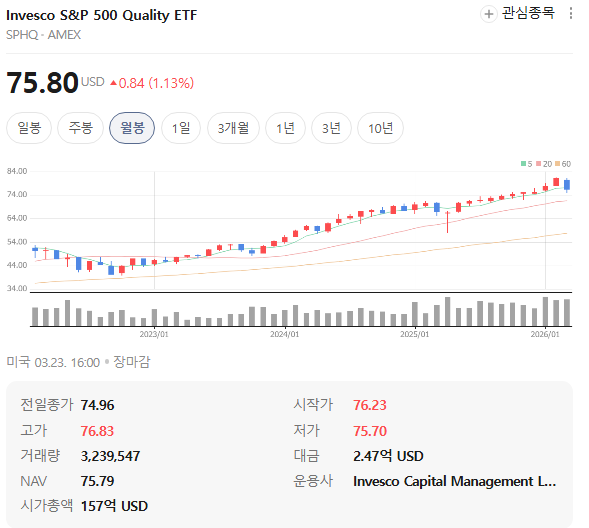
Task: Click the 34.00 price axis label
Action: pyautogui.click(x=17, y=288)
